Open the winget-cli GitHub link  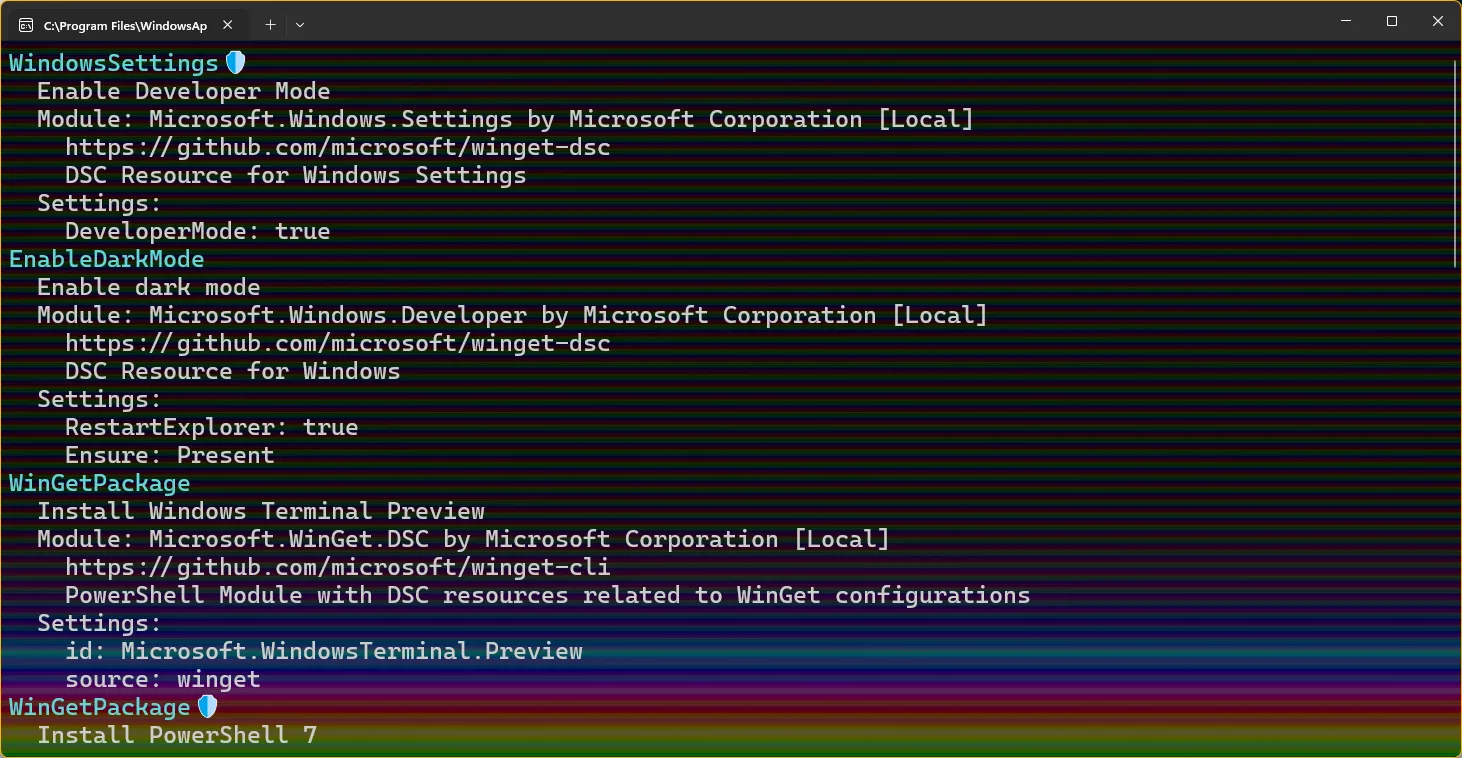coord(337,567)
